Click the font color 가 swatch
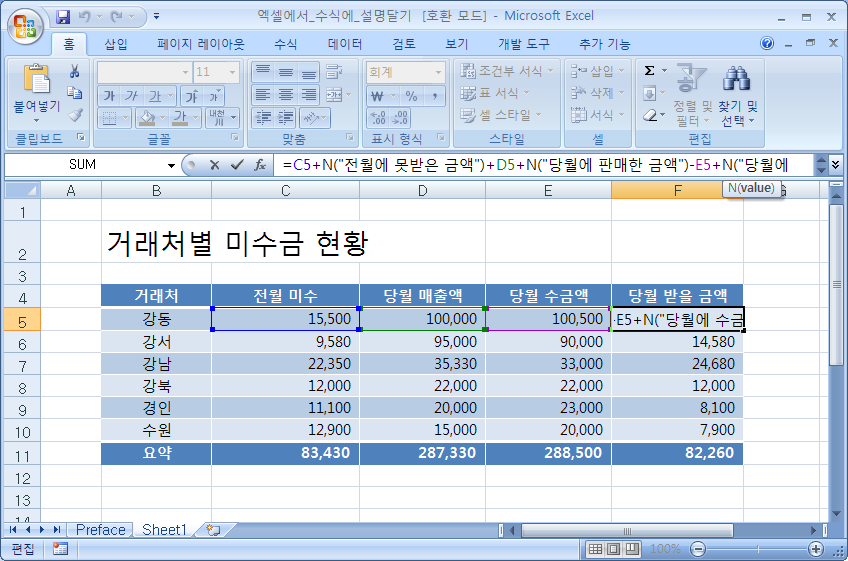The image size is (848, 561). (x=180, y=117)
